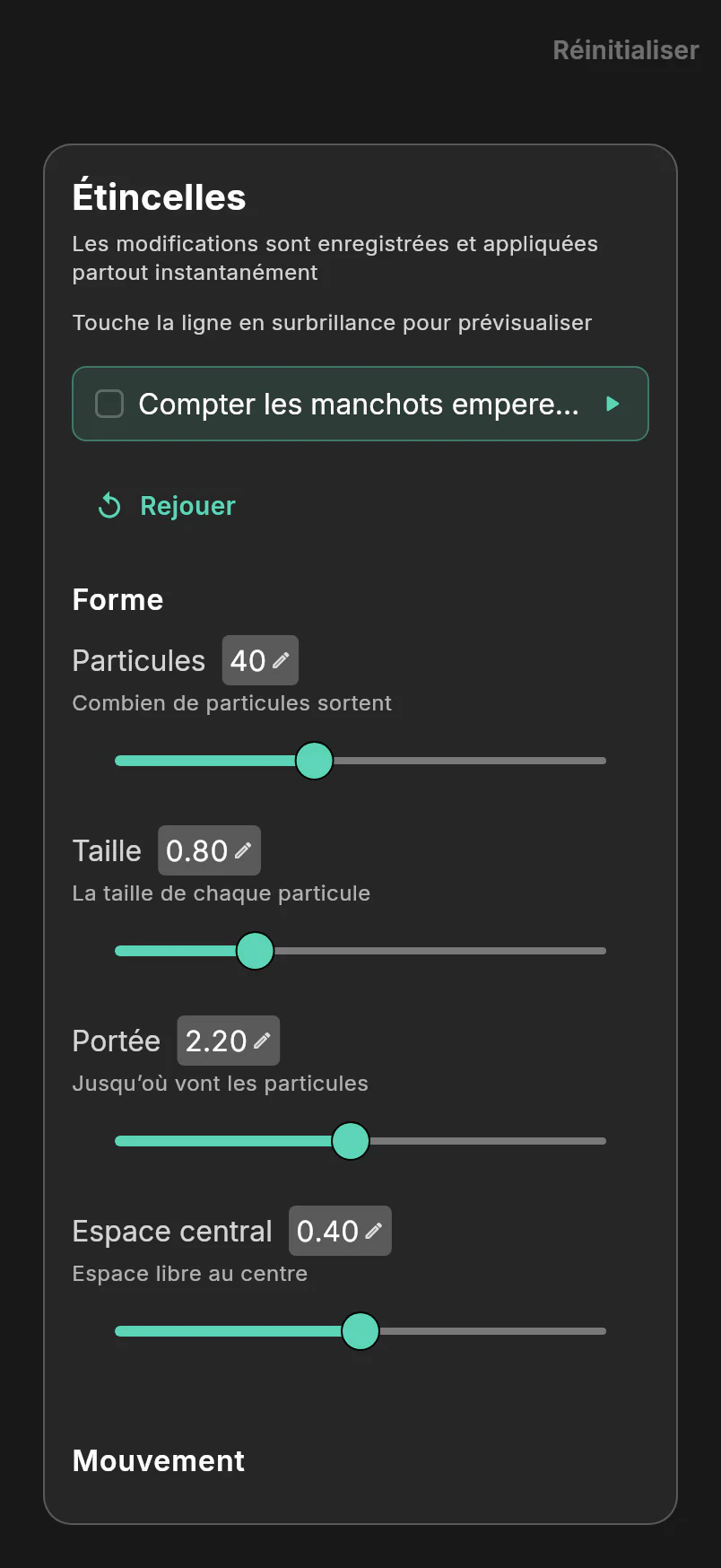Click the Mouvement section heading

click(159, 1460)
